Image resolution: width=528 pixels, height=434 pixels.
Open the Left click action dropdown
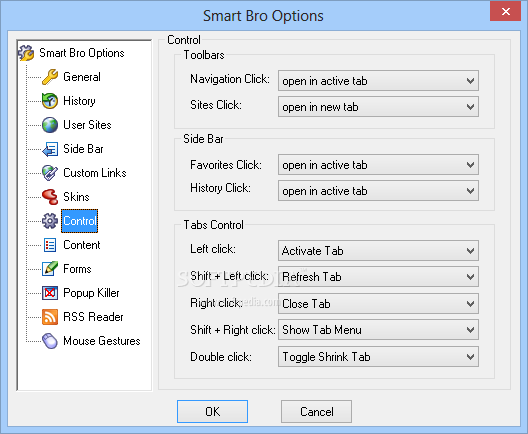tap(378, 251)
